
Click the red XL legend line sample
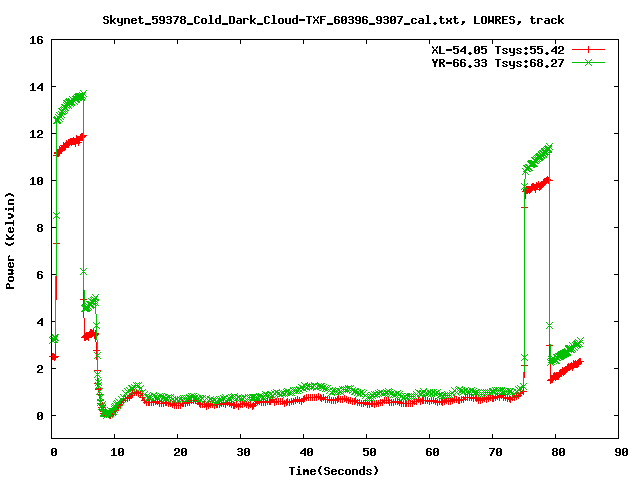(588, 50)
